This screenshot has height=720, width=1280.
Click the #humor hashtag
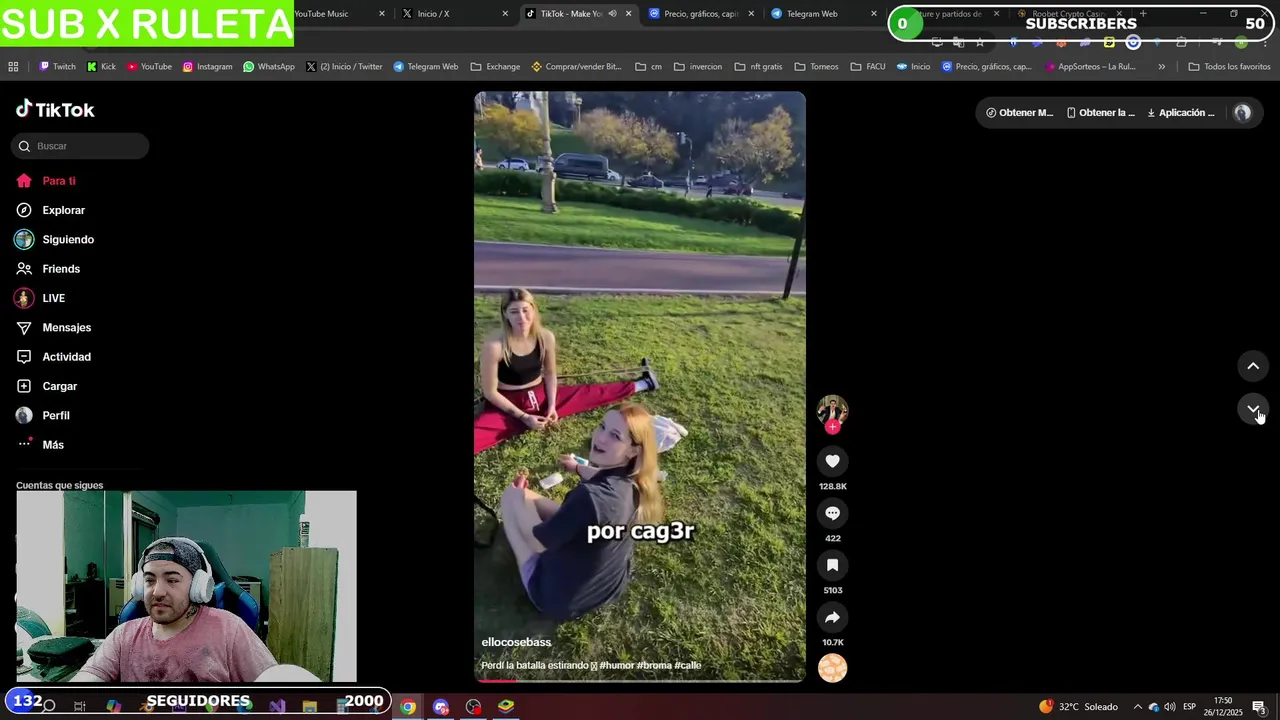coord(616,665)
